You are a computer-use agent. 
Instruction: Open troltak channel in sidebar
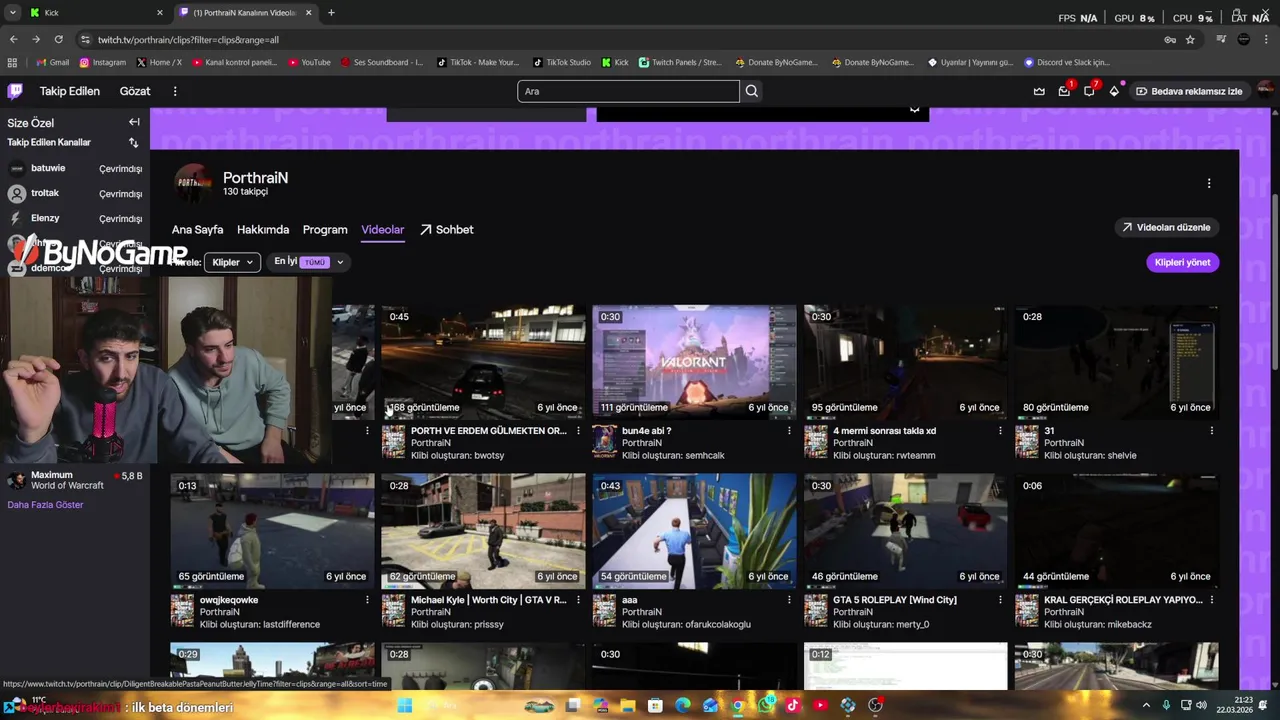click(x=75, y=193)
